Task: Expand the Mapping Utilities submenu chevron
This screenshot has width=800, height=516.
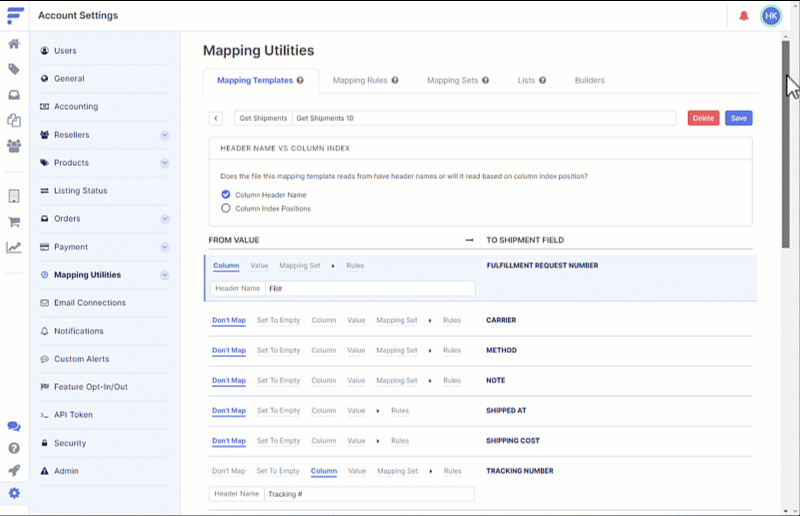Action: 165,275
